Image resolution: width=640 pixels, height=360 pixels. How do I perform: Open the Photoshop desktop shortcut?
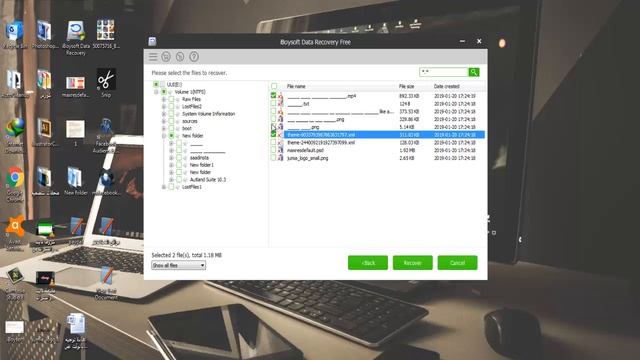pyautogui.click(x=44, y=34)
